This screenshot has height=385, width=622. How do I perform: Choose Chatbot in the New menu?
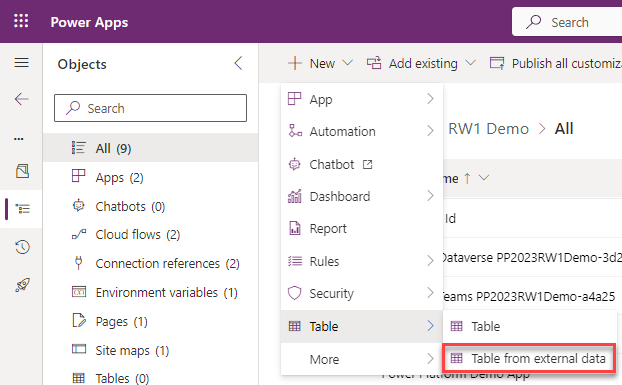coord(361,164)
